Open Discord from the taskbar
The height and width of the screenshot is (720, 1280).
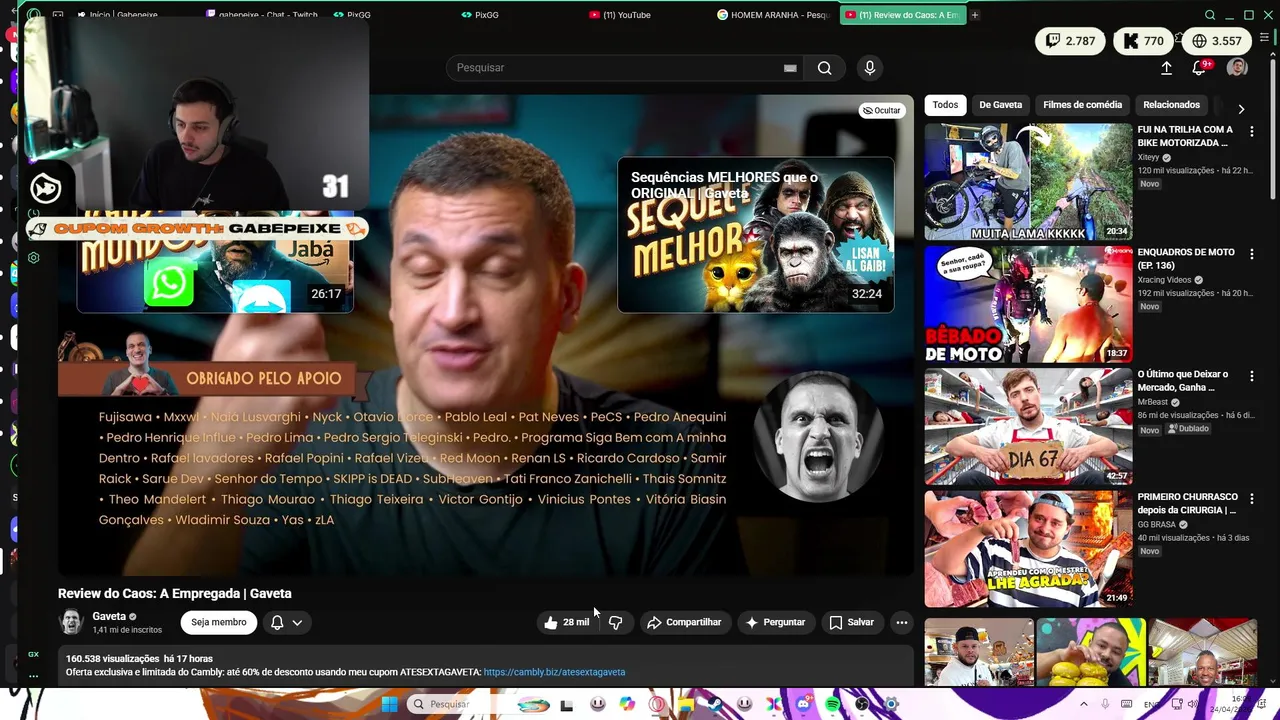pos(803,704)
